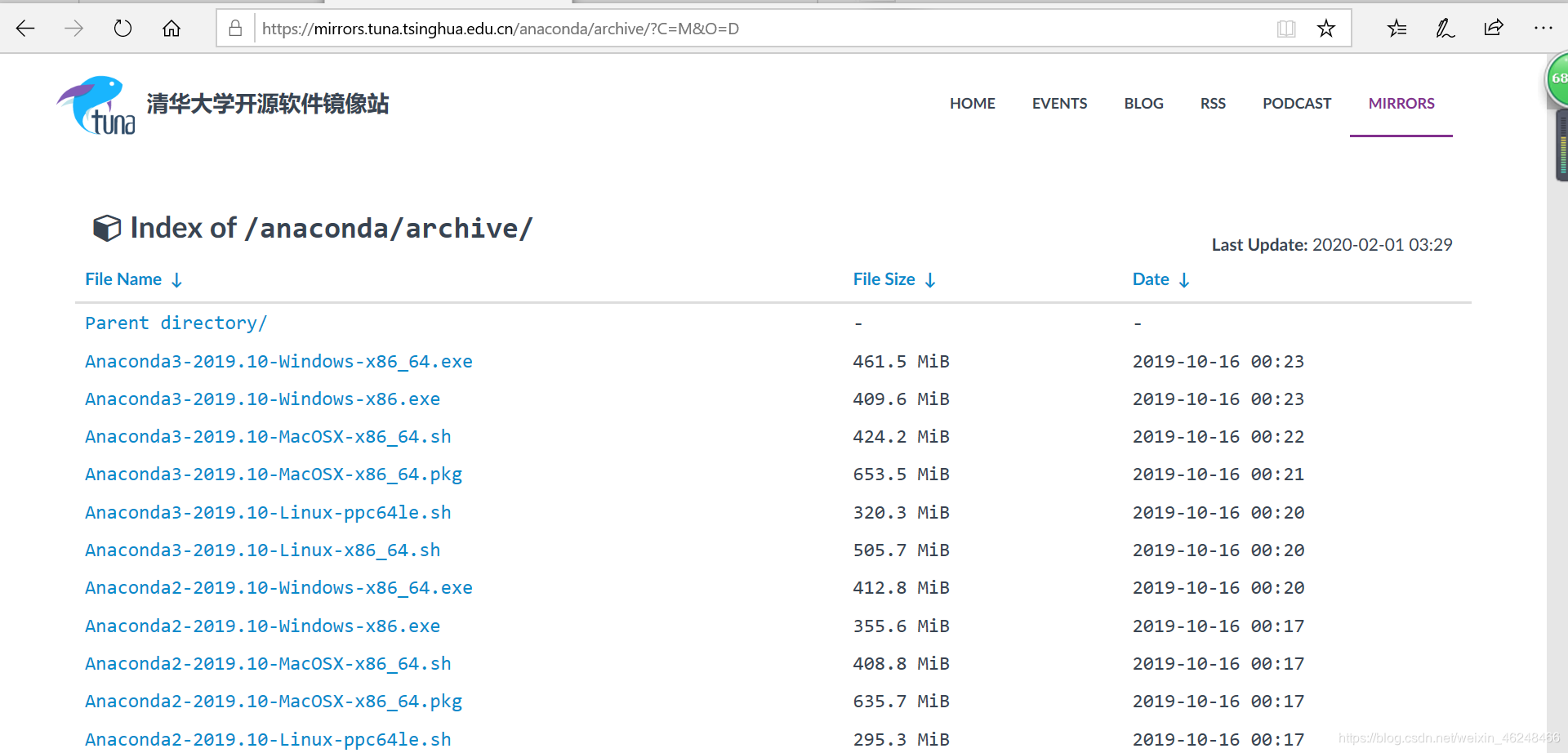The height and width of the screenshot is (753, 1568).
Task: Click the 424.2 MiB size cell
Action: [x=901, y=437]
